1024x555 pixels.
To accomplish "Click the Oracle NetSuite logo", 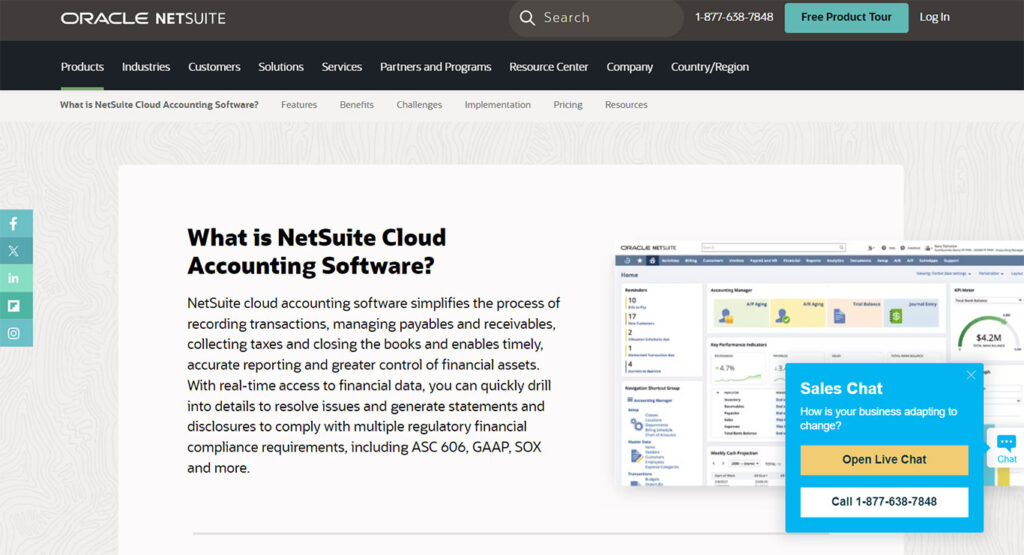I will (x=143, y=18).
